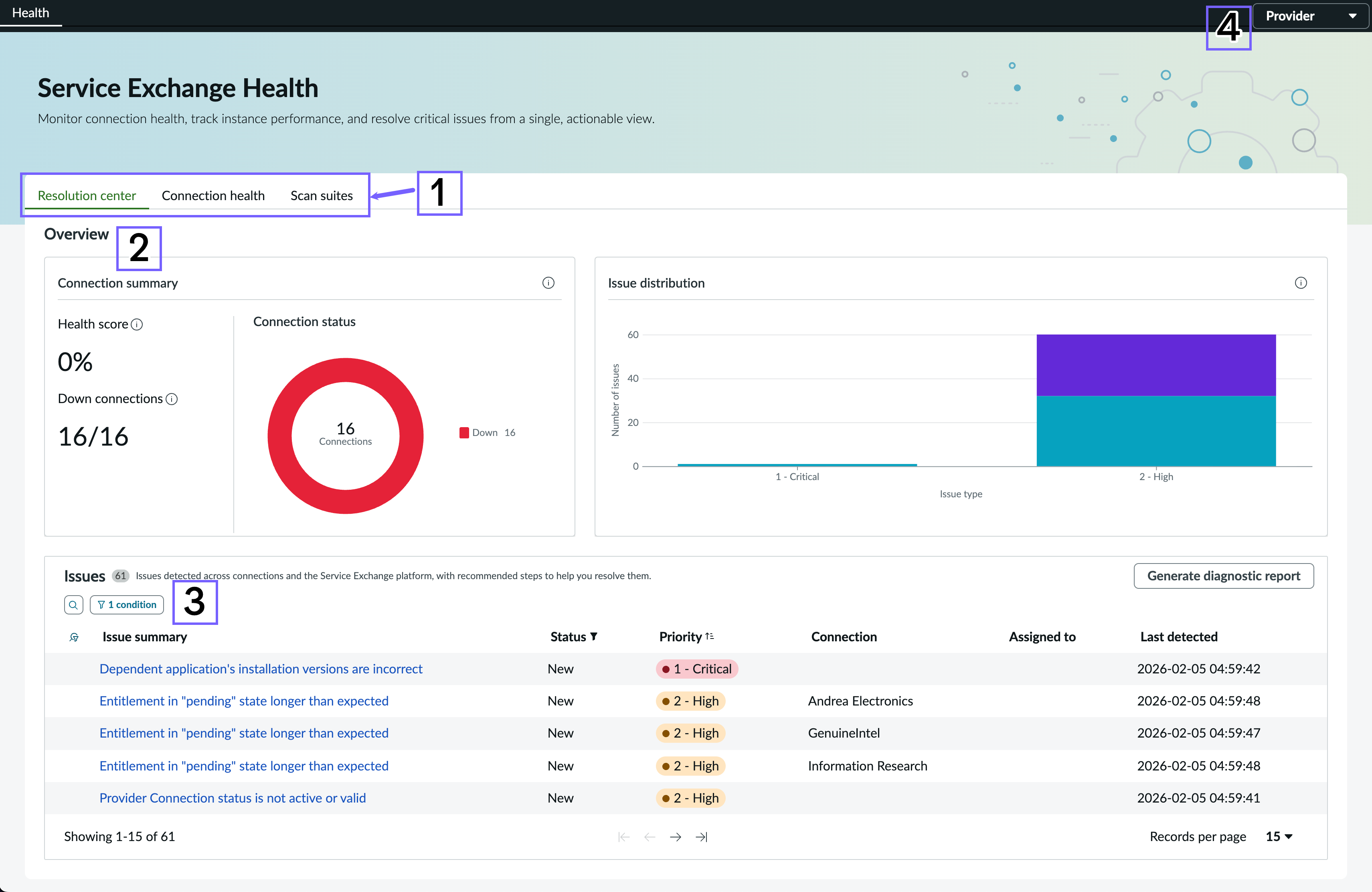Screen dimensions: 1372x892
Task: Open the Issues search icon
Action: tap(73, 605)
